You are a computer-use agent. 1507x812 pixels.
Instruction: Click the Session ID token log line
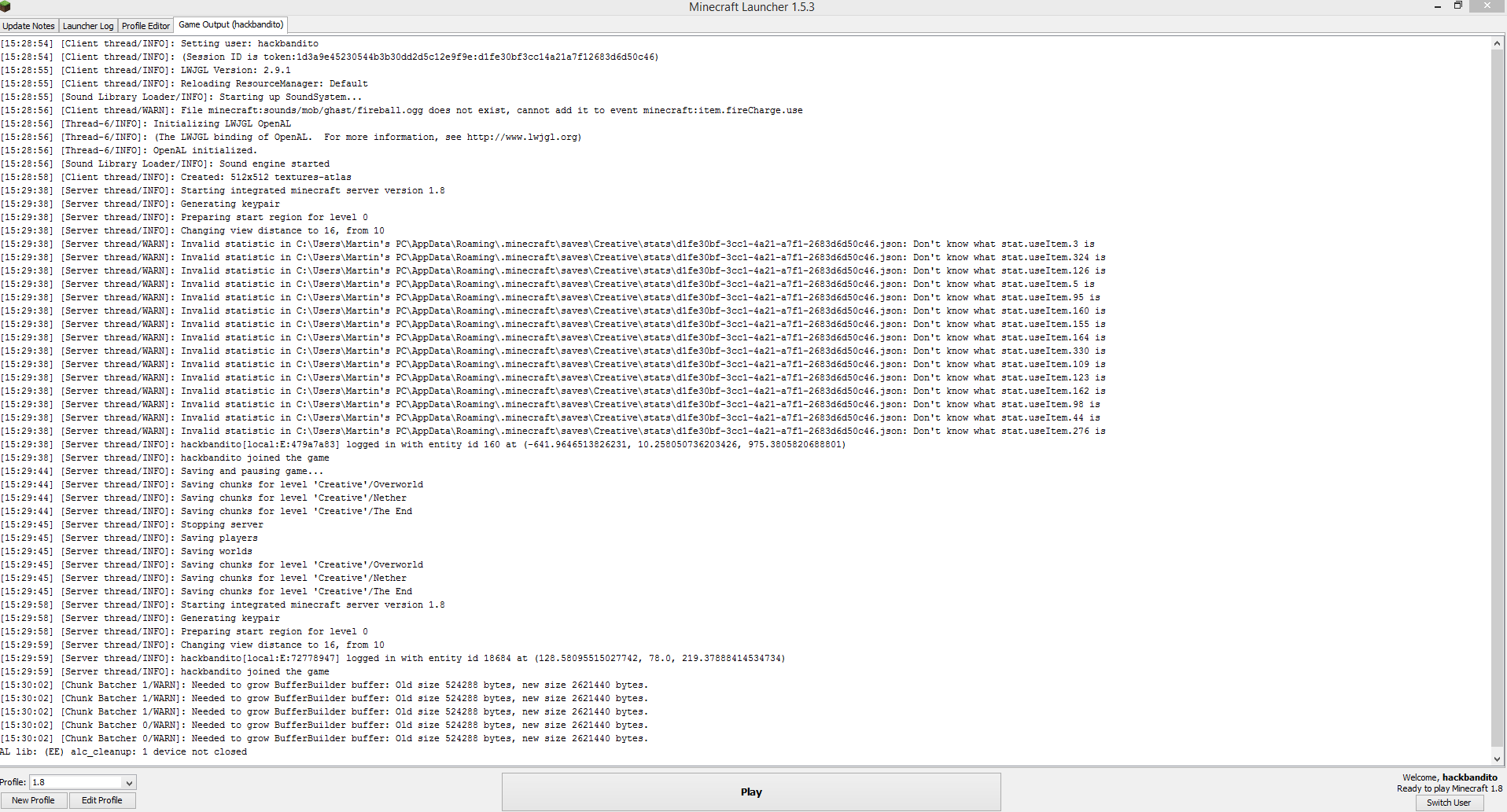click(330, 57)
